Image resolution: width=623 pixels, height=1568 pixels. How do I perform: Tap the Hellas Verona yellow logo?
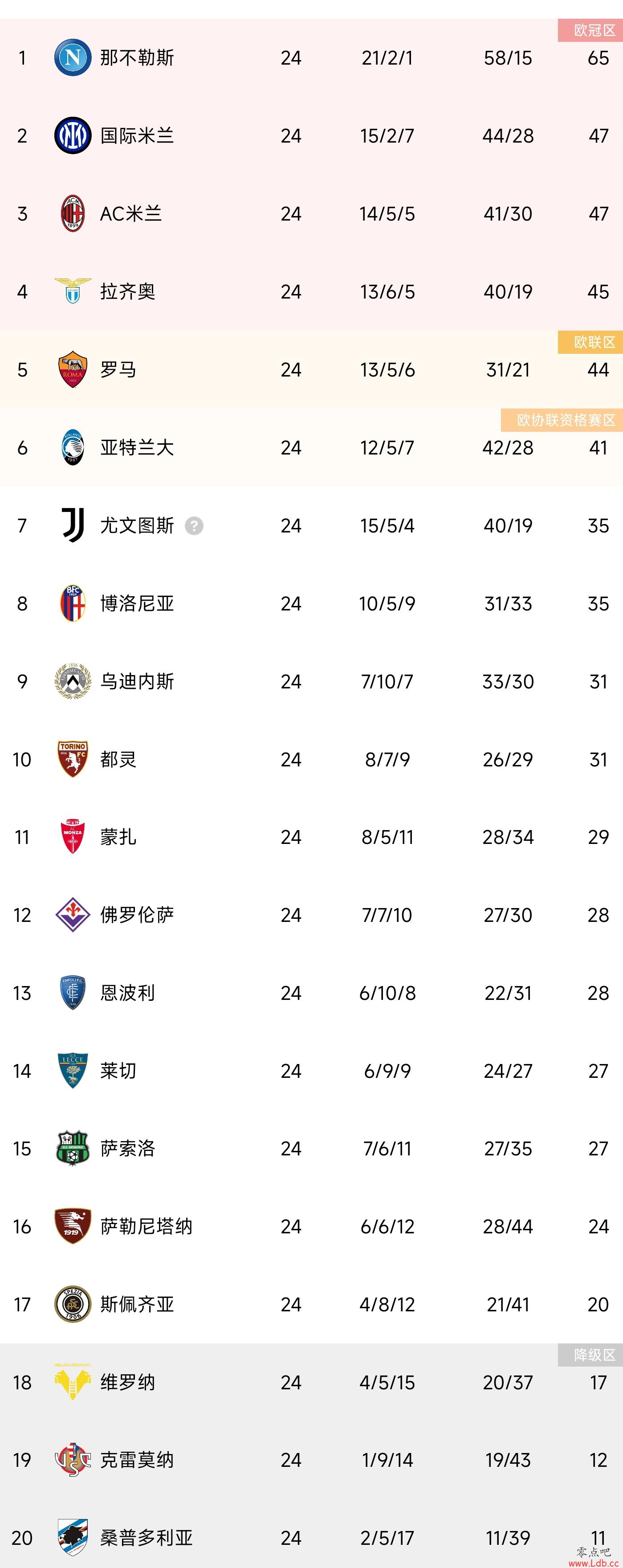(x=73, y=1382)
